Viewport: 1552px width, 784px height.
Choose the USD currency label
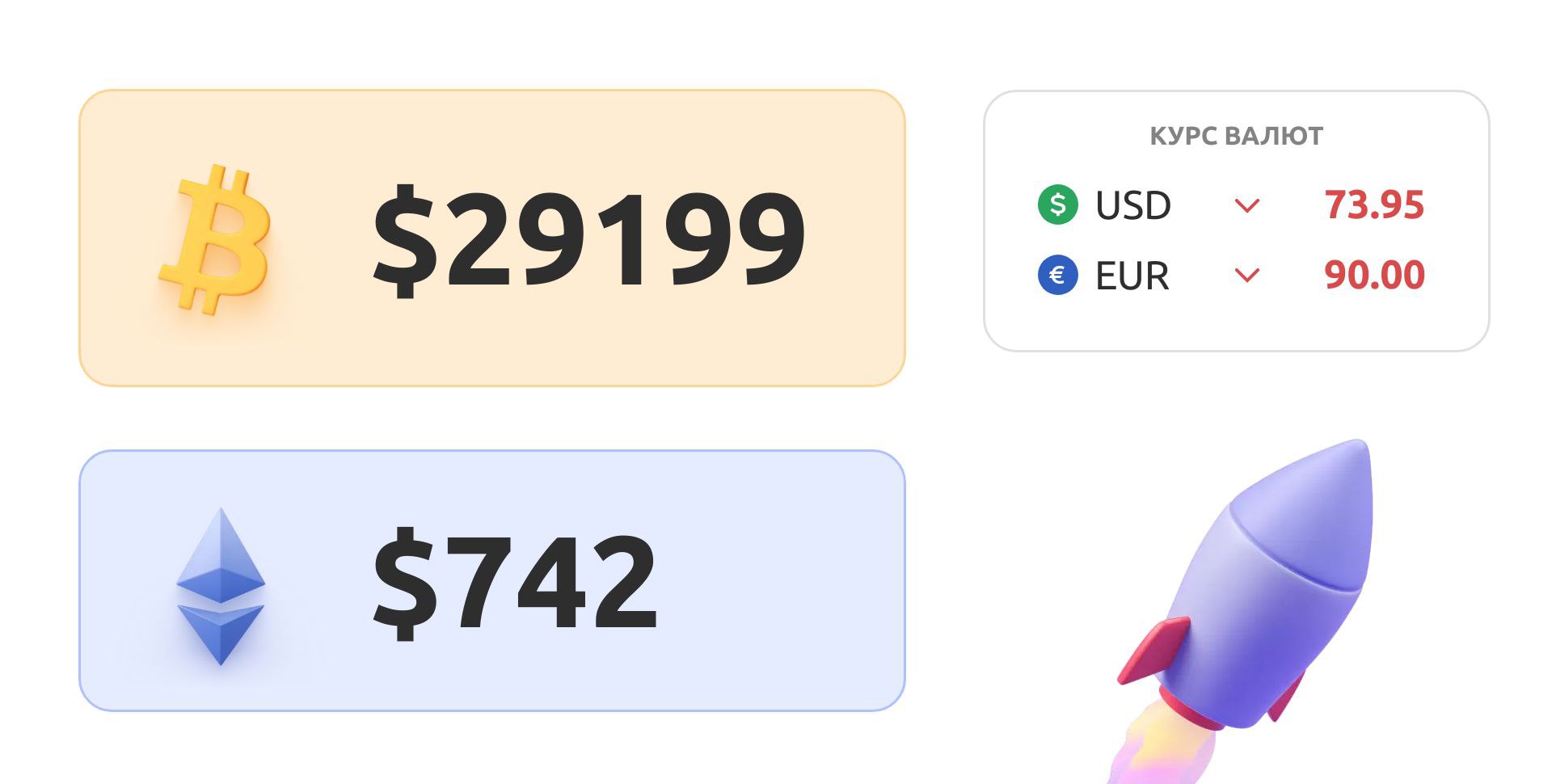[1132, 205]
